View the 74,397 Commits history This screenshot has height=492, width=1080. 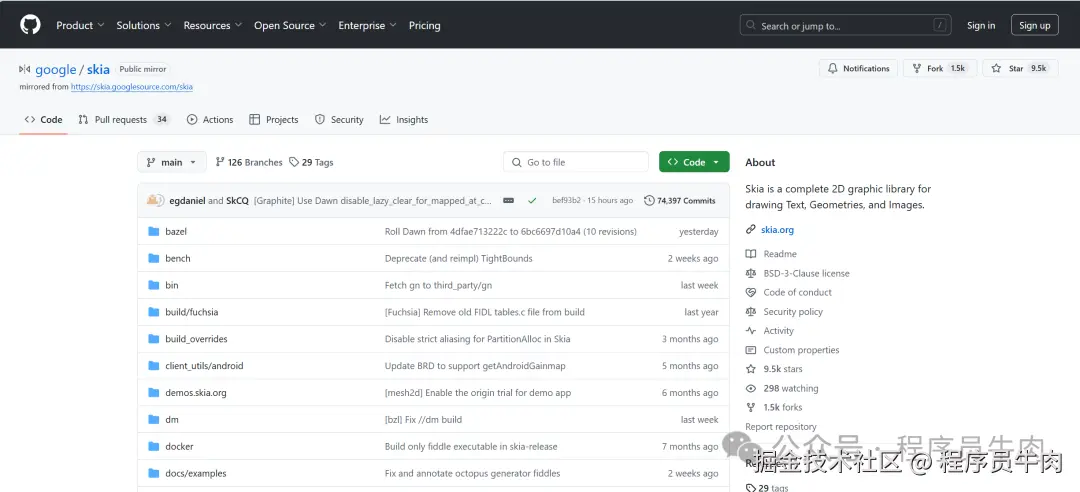coord(680,201)
